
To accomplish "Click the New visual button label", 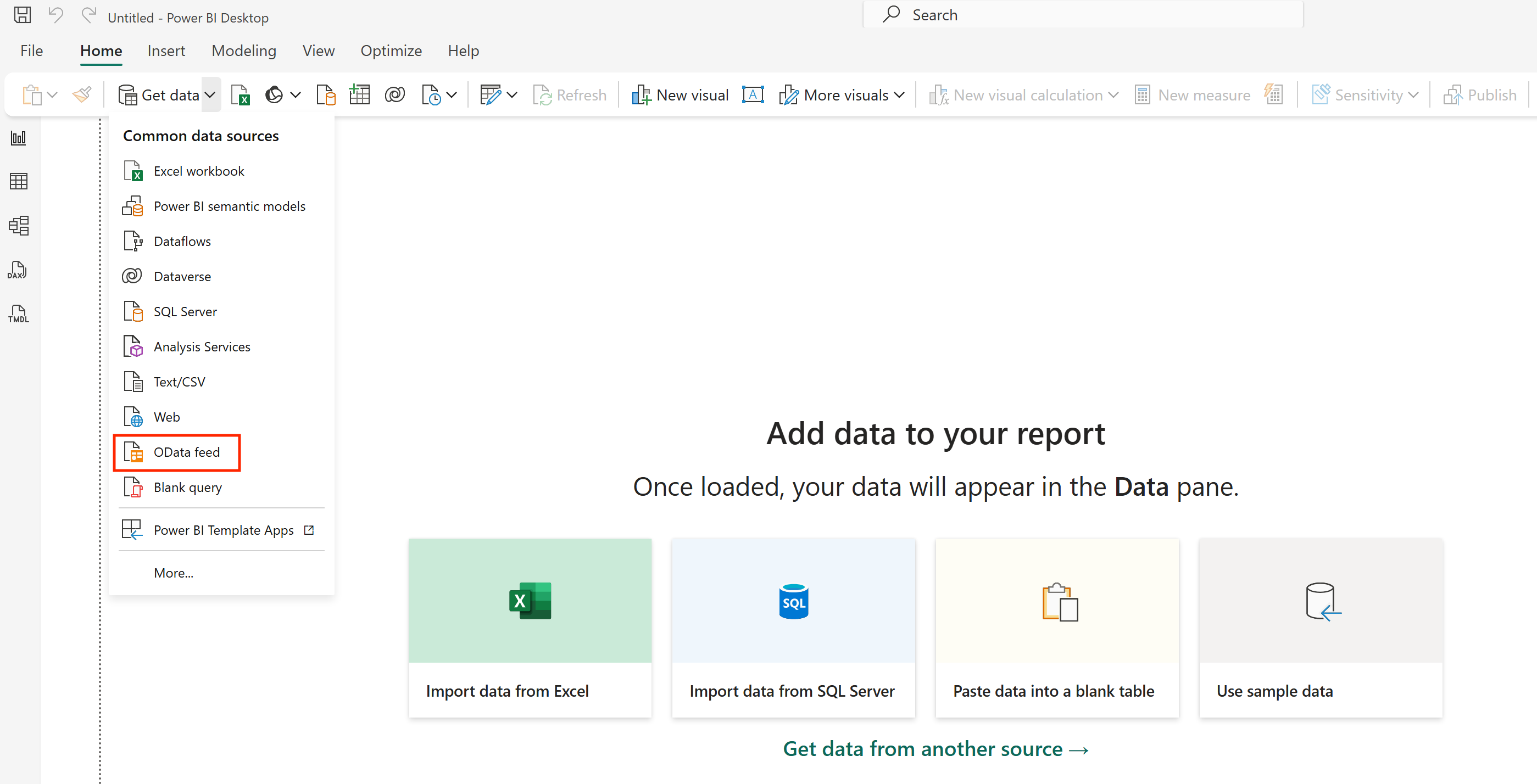I will pyautogui.click(x=692, y=95).
